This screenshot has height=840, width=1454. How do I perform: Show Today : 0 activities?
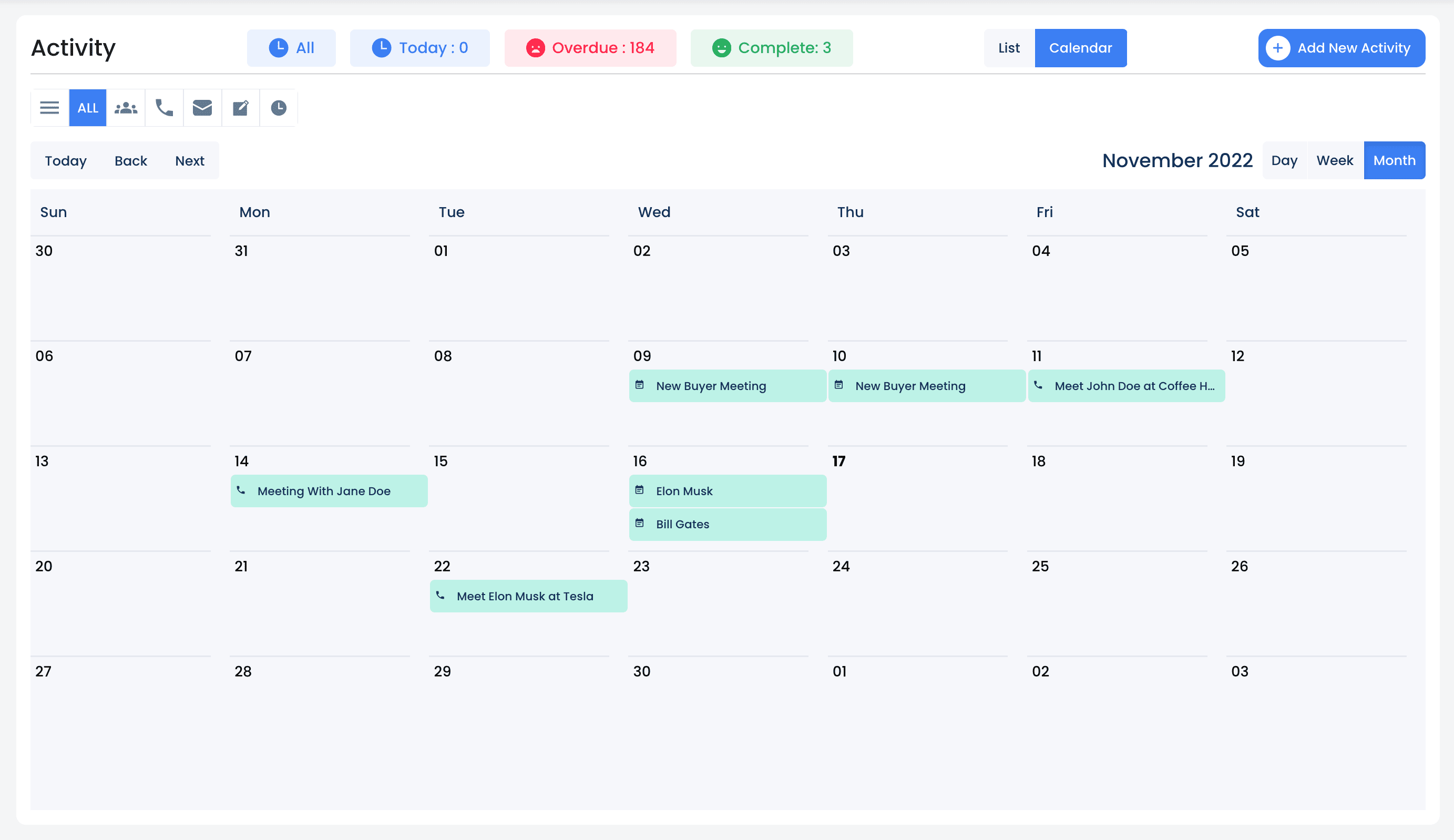(420, 48)
